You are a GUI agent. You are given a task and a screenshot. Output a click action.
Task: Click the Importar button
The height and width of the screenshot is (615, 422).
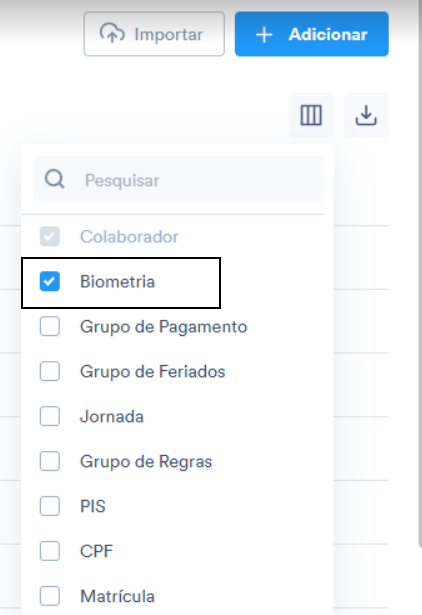tap(154, 34)
